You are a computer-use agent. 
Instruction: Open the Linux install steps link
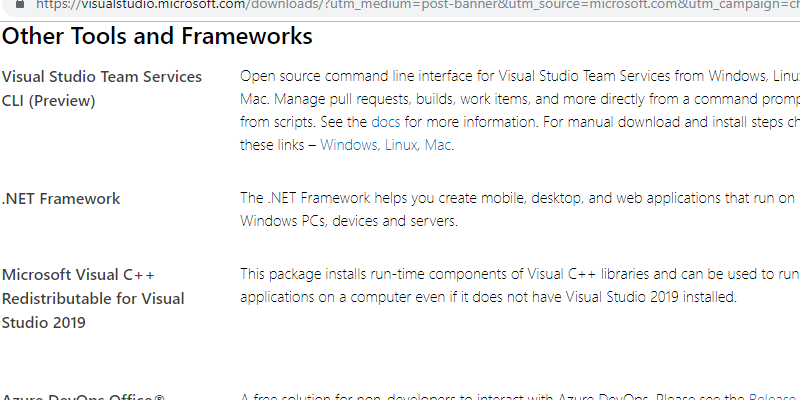tap(400, 145)
